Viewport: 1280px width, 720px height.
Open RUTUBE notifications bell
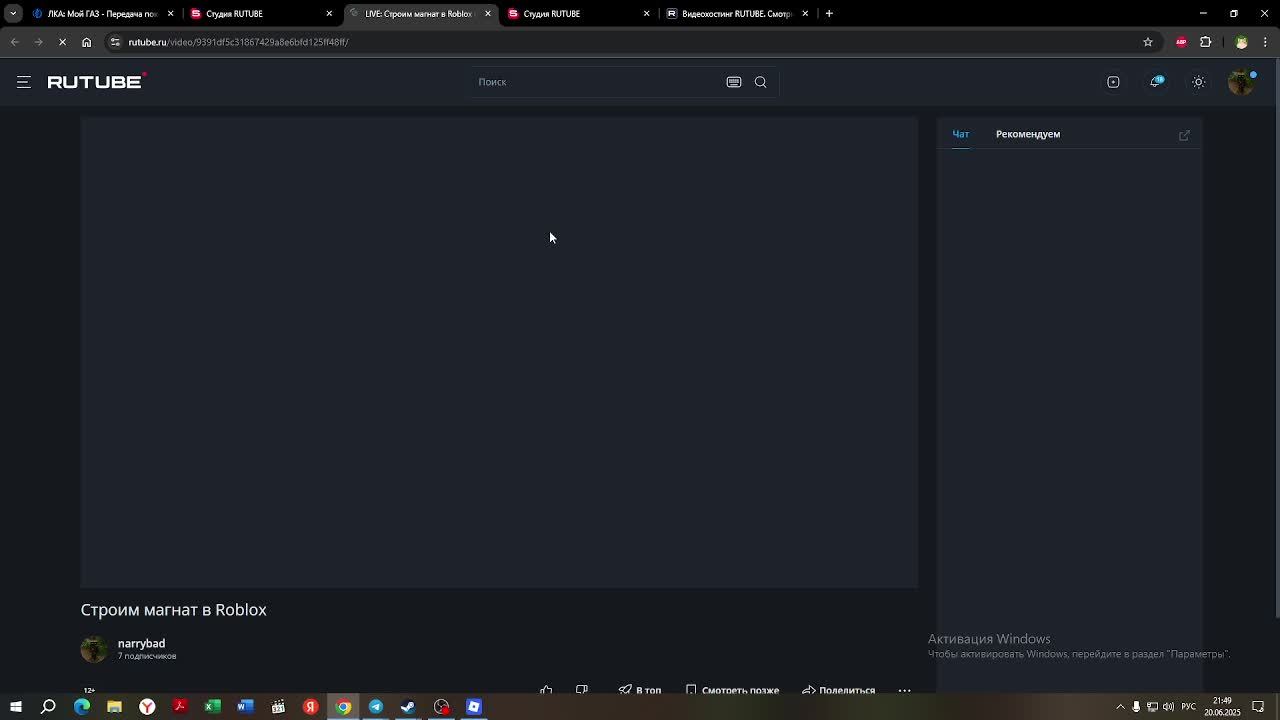tap(1156, 82)
